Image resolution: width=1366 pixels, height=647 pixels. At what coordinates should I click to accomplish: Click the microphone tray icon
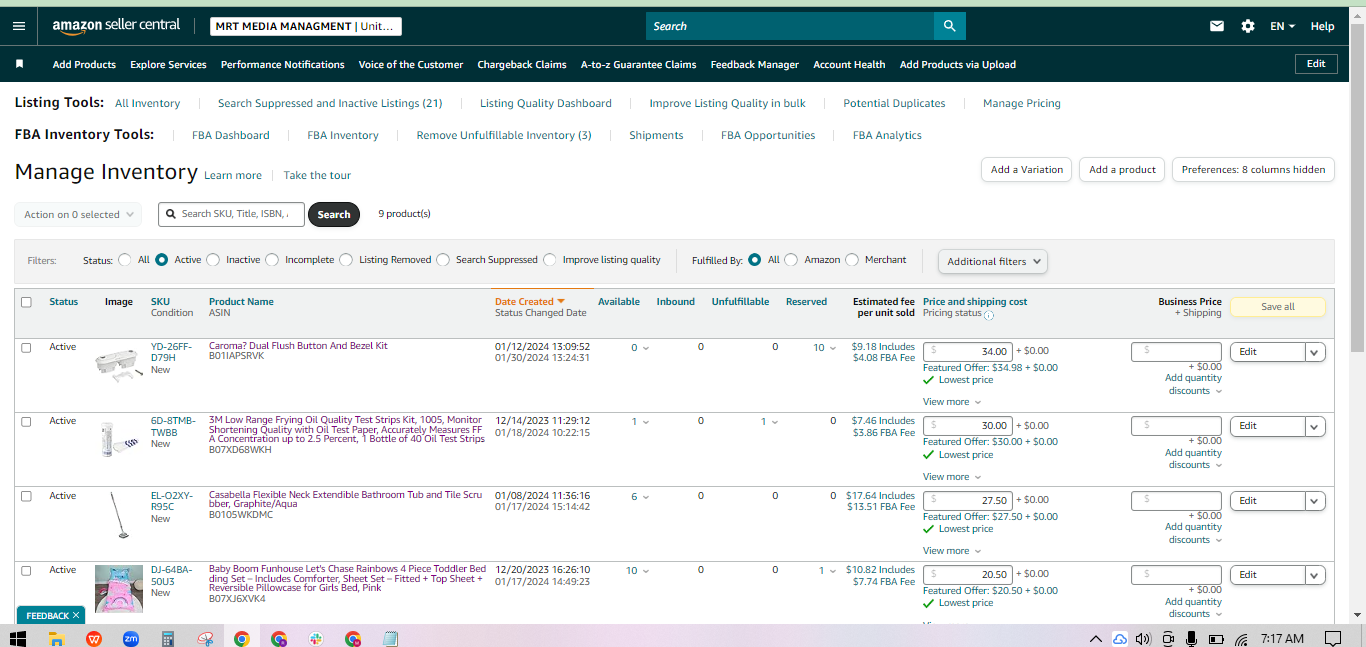click(x=1191, y=638)
